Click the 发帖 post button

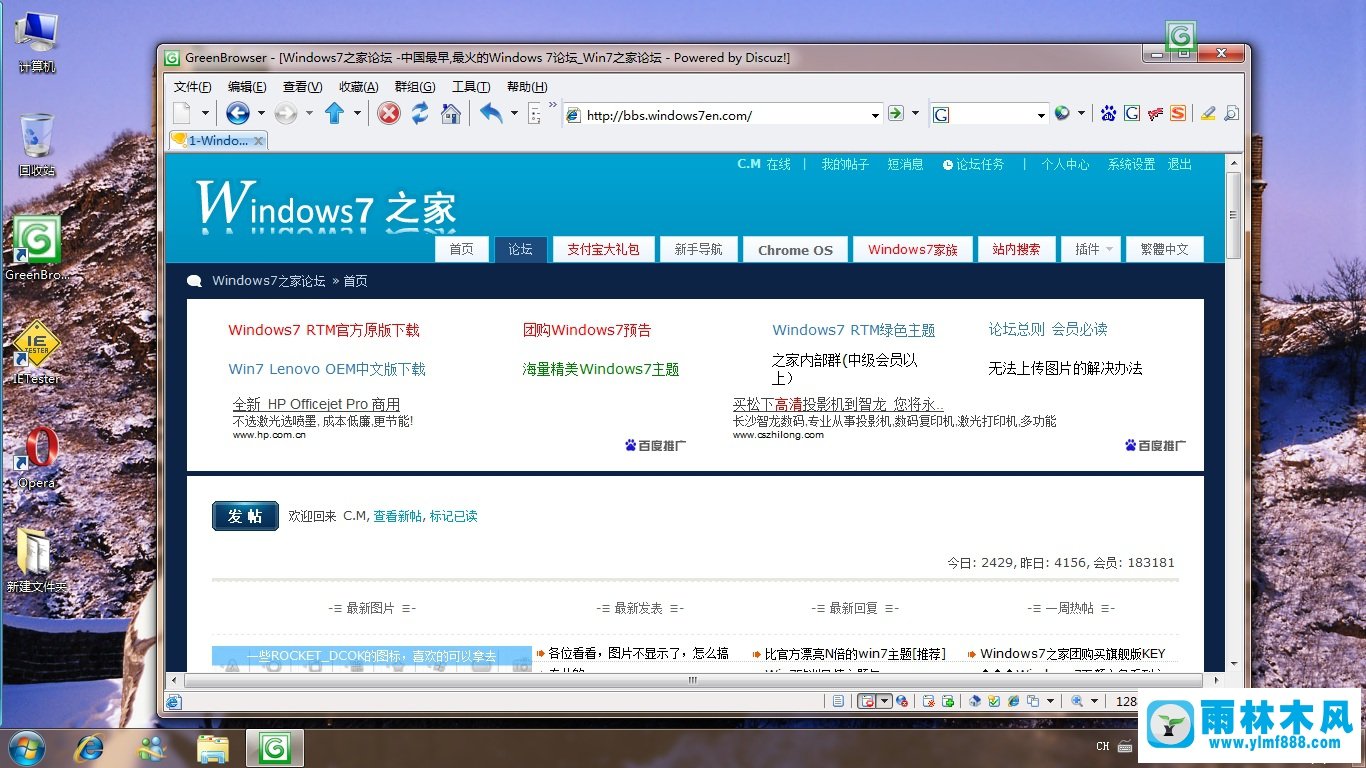245,516
